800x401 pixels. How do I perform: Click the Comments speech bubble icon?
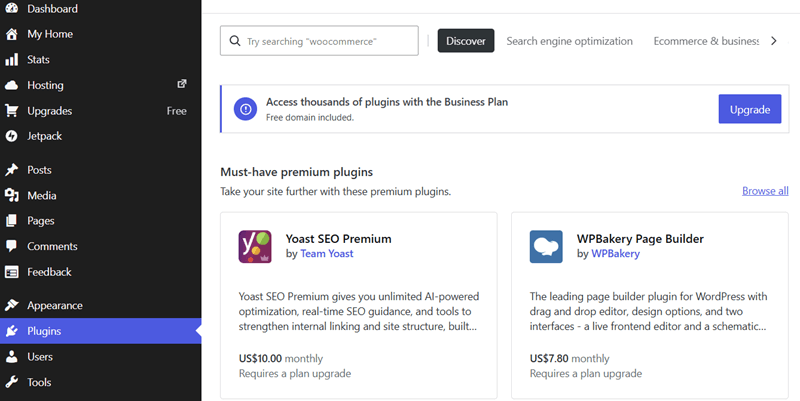(11, 246)
